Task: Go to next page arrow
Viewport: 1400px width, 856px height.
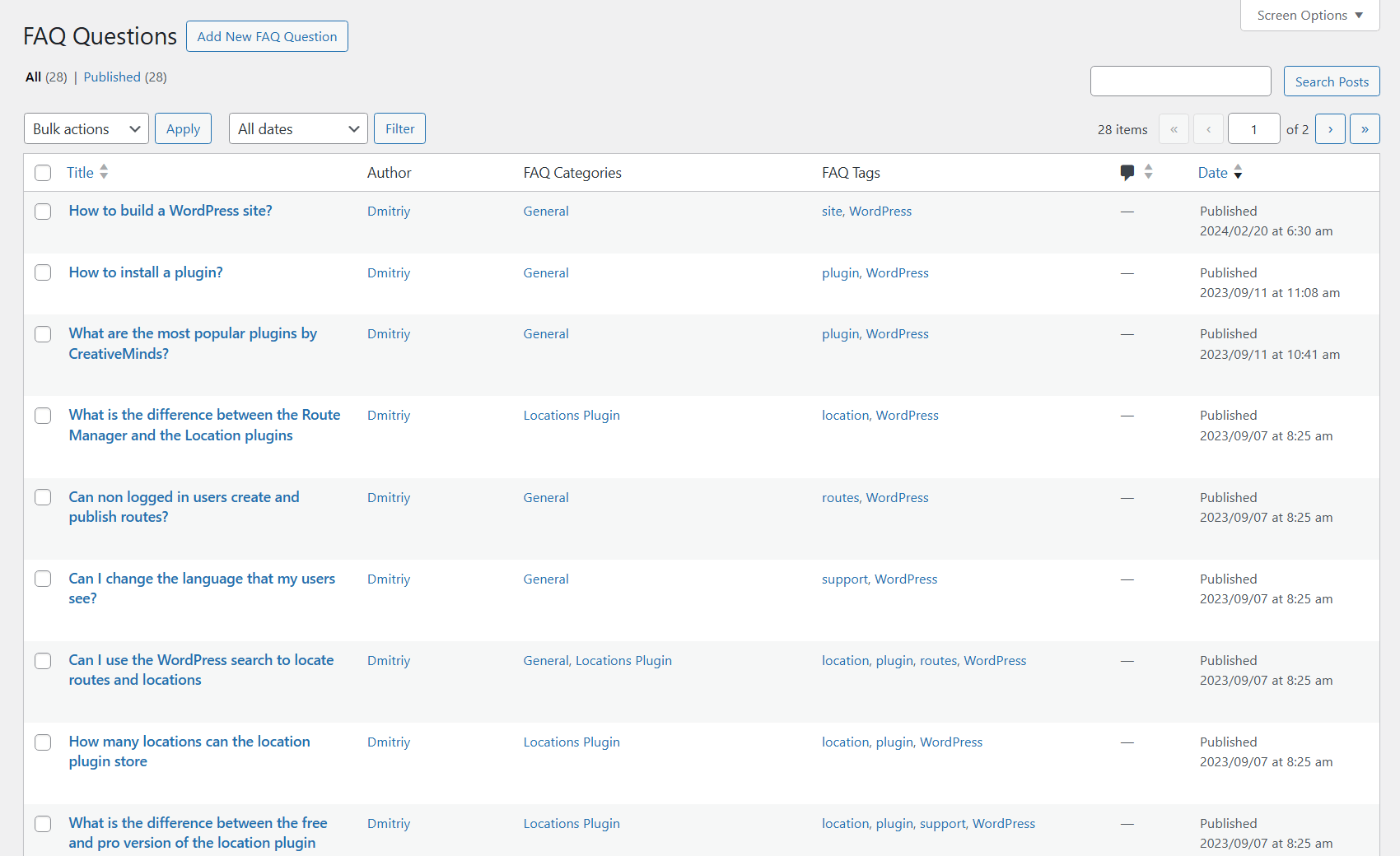Action: pyautogui.click(x=1330, y=129)
